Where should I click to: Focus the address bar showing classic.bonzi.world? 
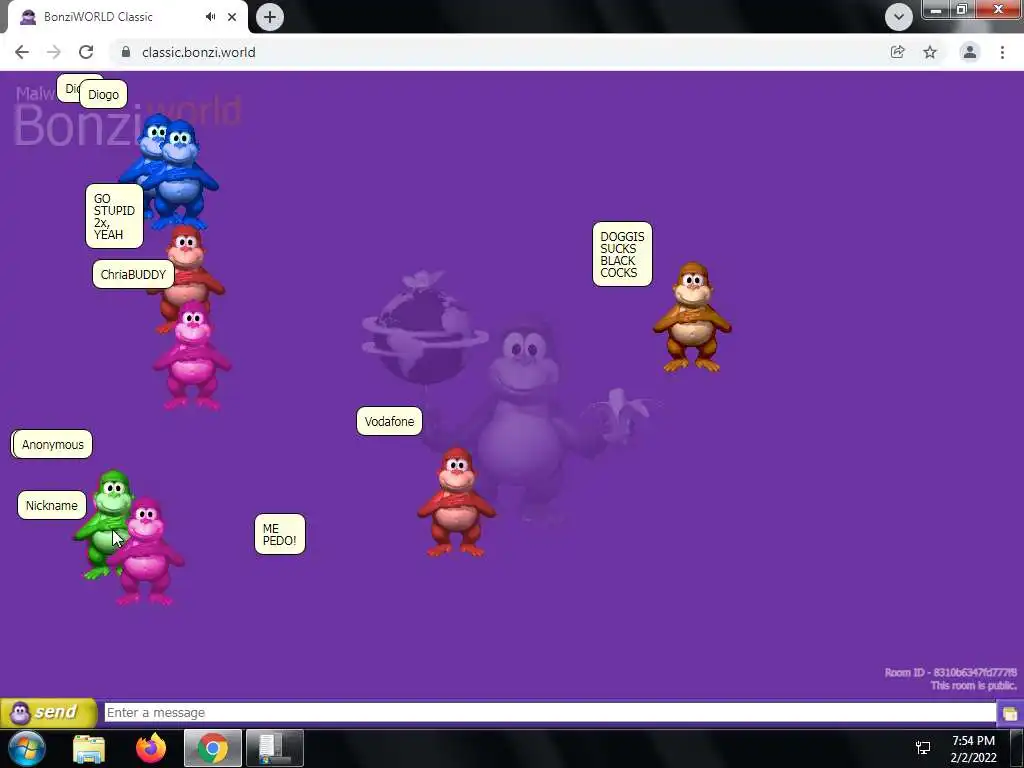click(x=496, y=52)
